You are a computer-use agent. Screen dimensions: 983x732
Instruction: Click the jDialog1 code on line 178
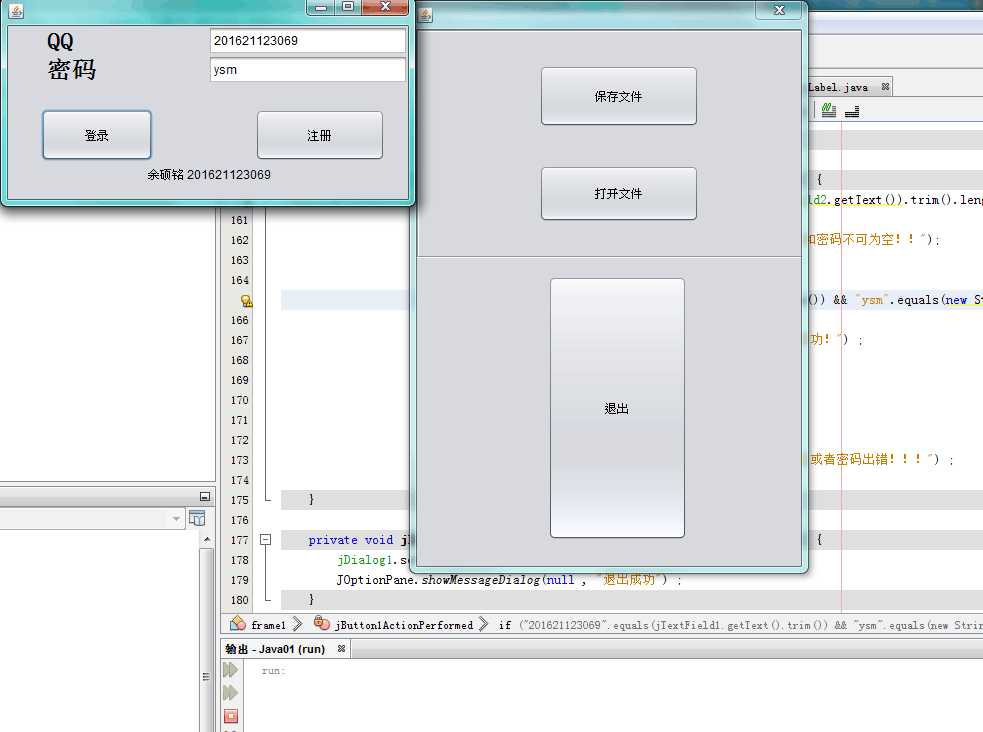coord(367,560)
